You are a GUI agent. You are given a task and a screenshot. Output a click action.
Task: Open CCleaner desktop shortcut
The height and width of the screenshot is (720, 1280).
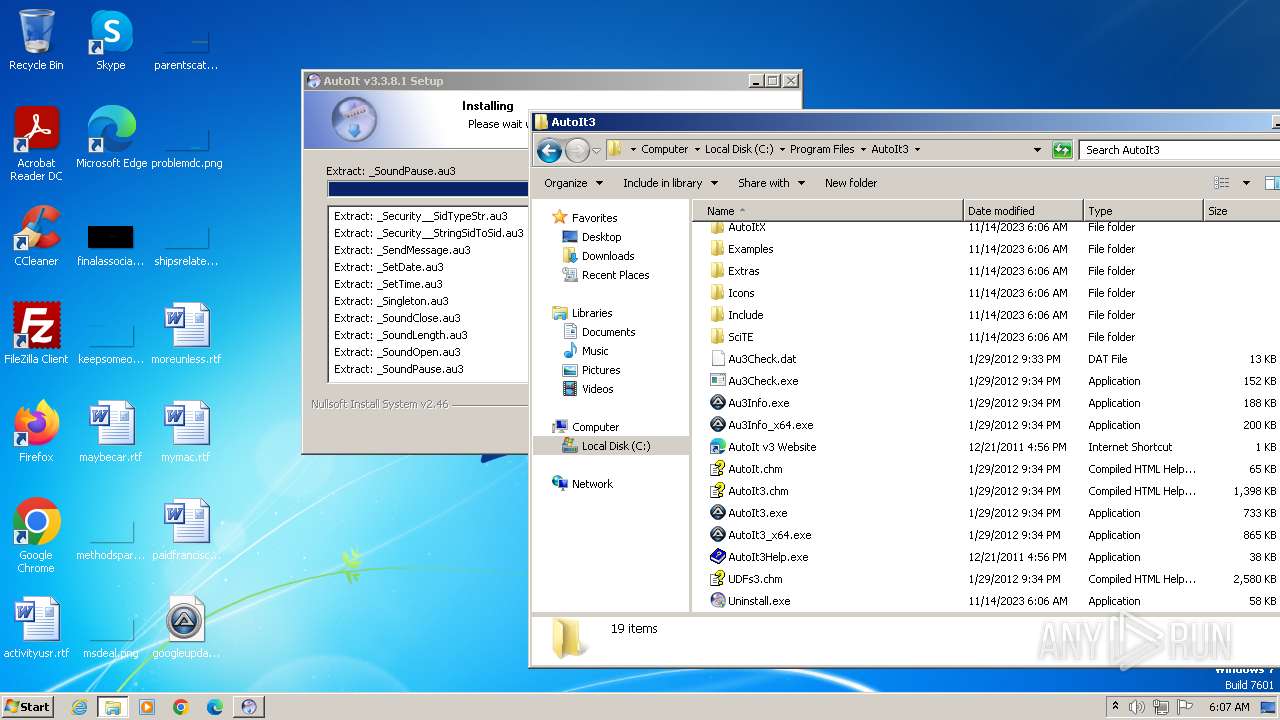[36, 236]
